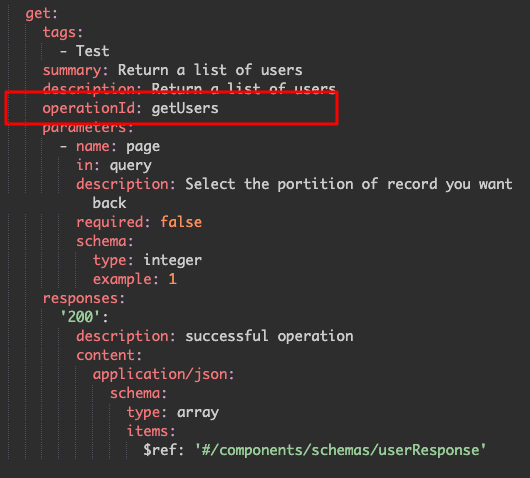The width and height of the screenshot is (530, 478).
Task: Click 'type:' key before 'integer'
Action: point(113,261)
